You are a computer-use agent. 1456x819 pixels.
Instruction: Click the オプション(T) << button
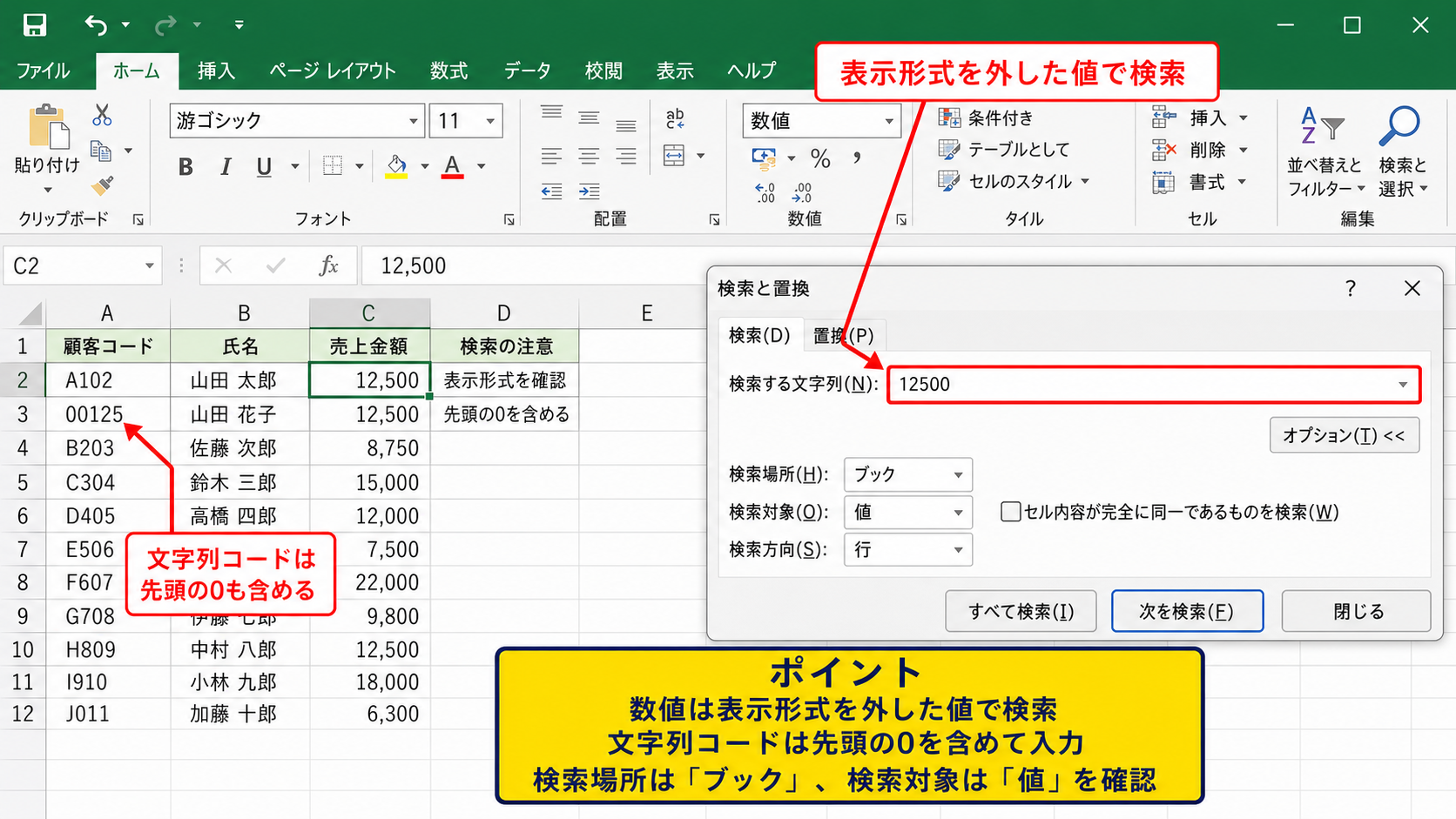[x=1345, y=435]
